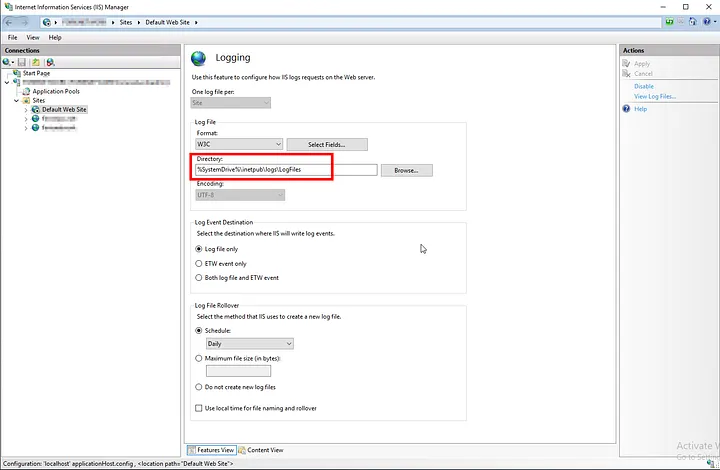Click the Browse... button for log directory

pyautogui.click(x=405, y=171)
